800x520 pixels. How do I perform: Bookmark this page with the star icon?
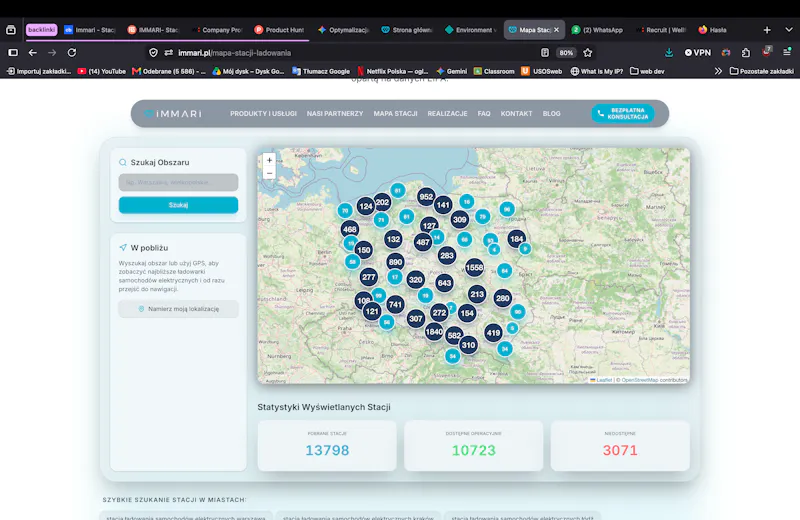[588, 53]
